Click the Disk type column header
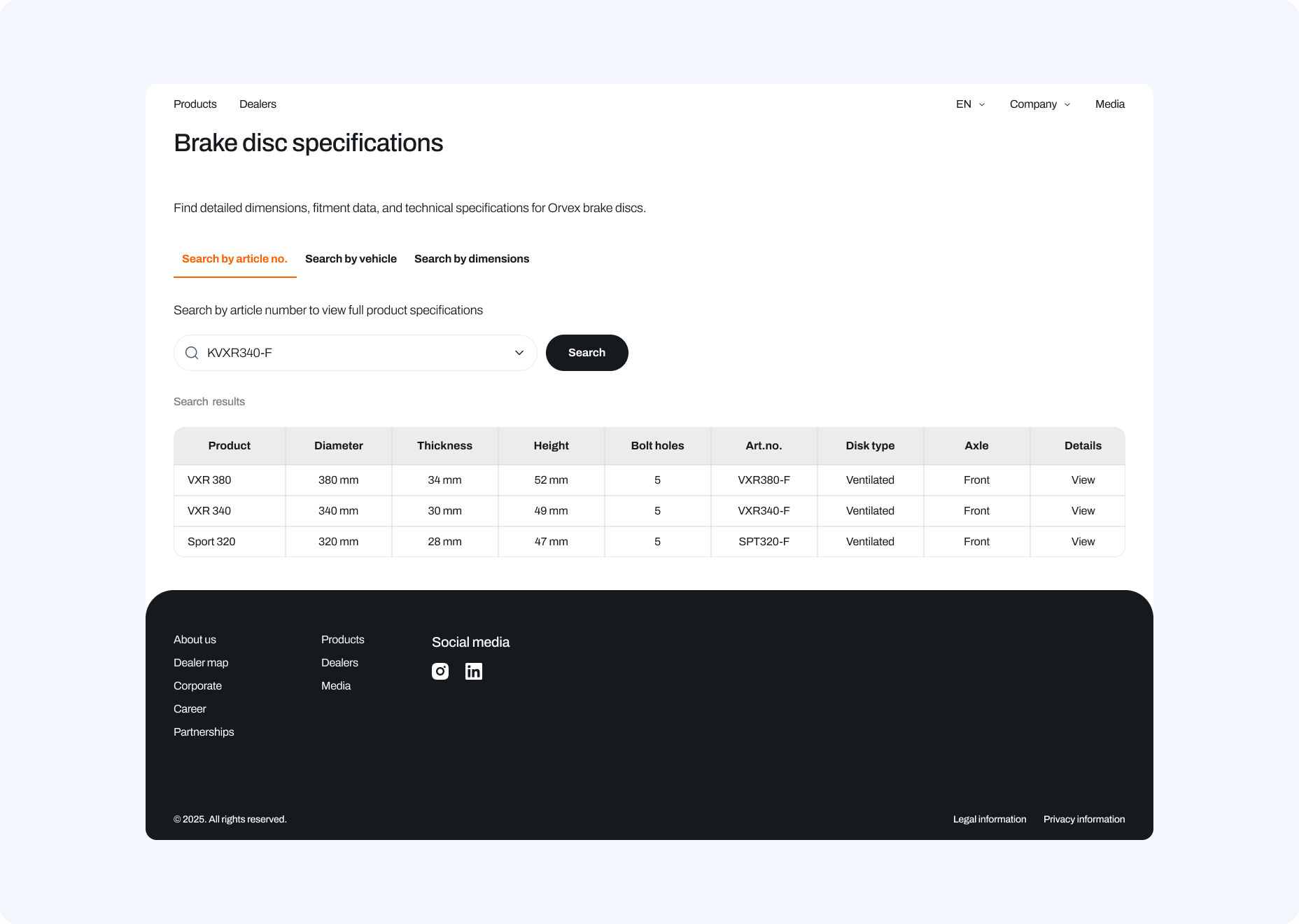This screenshot has width=1299, height=924. pos(871,446)
